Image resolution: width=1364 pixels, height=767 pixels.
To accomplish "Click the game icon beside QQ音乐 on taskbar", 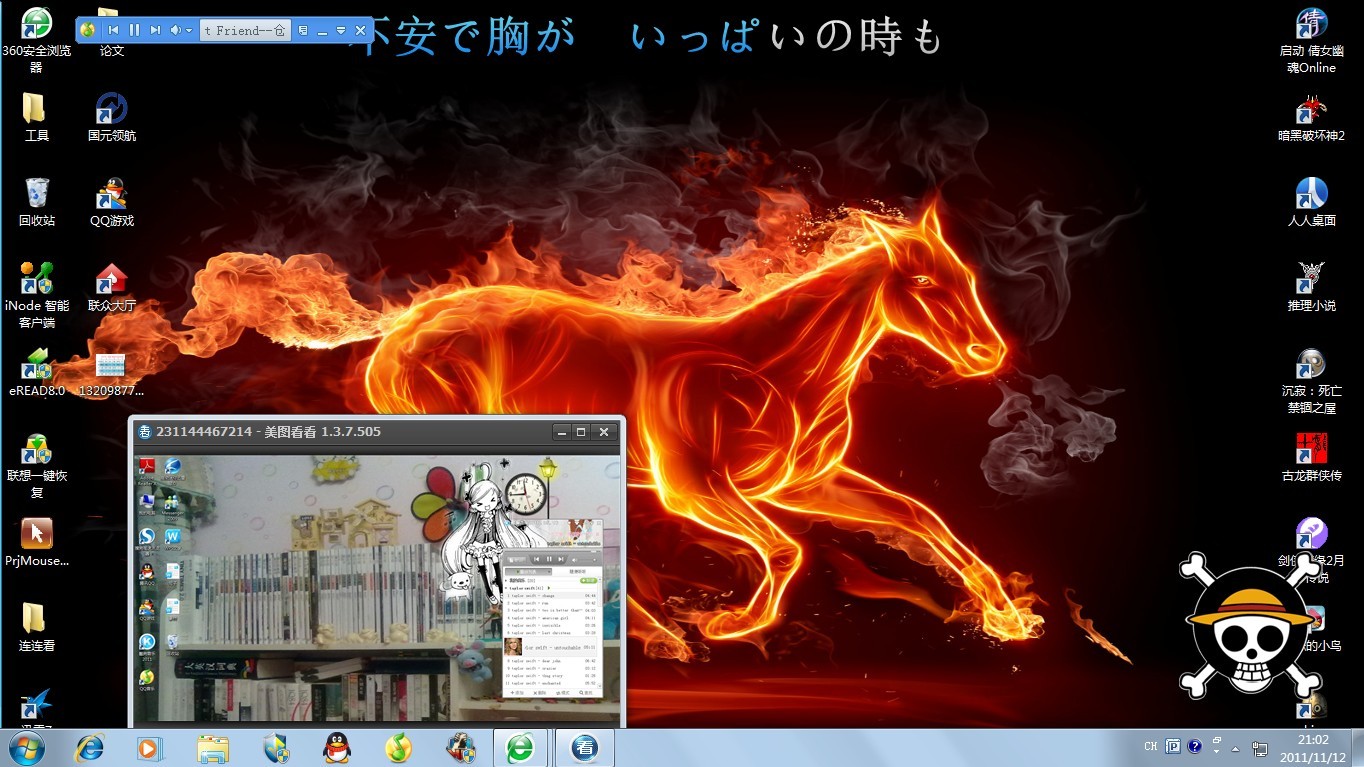I will (460, 748).
